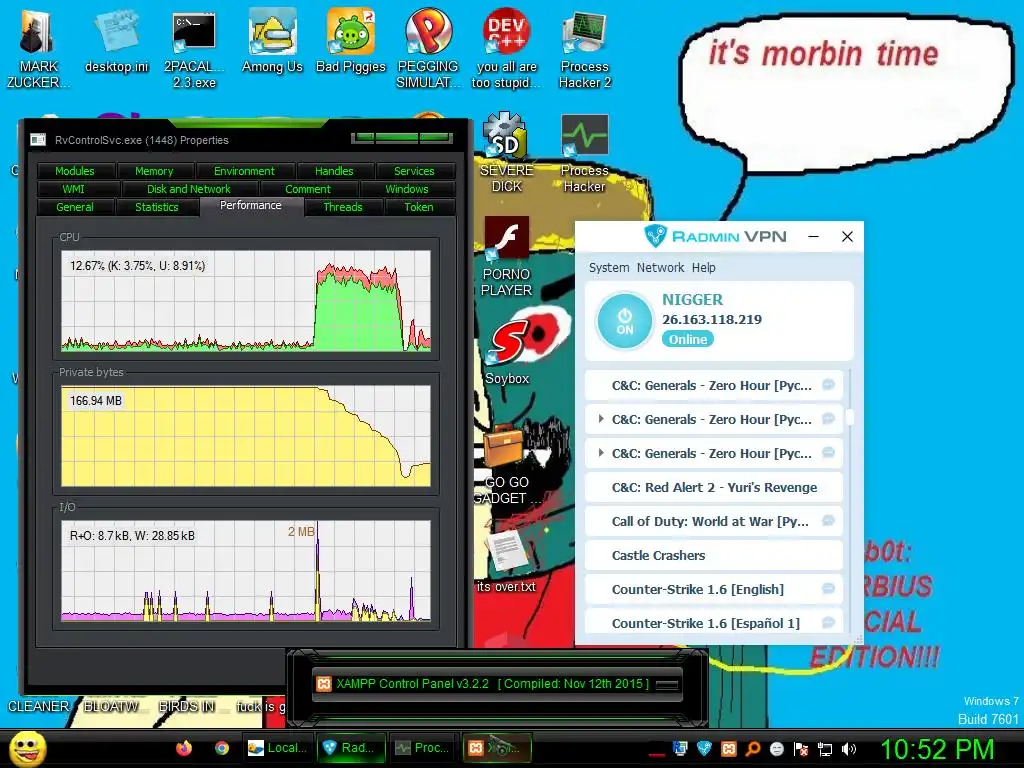This screenshot has width=1024, height=768.
Task: Click the Proc... Process Hacker taskbar button
Action: [424, 748]
